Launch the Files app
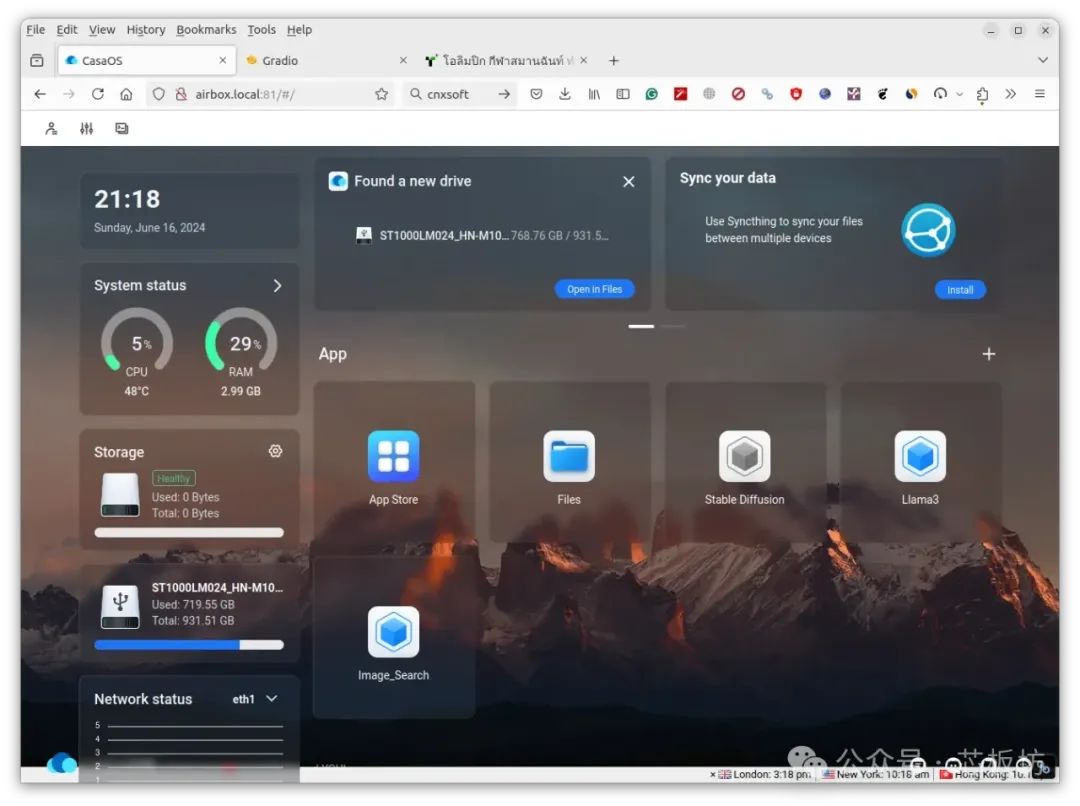 click(x=568, y=457)
